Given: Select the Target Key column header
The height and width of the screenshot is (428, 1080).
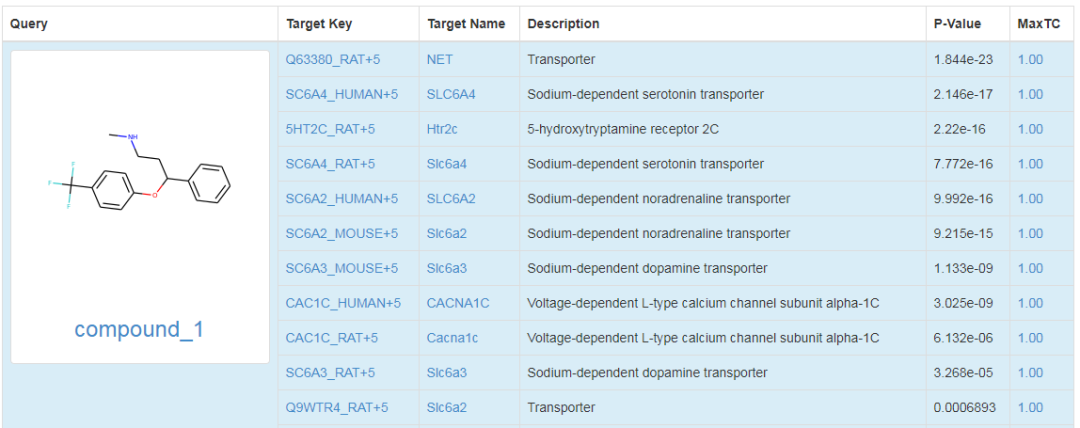Looking at the screenshot, I should click(x=319, y=23).
